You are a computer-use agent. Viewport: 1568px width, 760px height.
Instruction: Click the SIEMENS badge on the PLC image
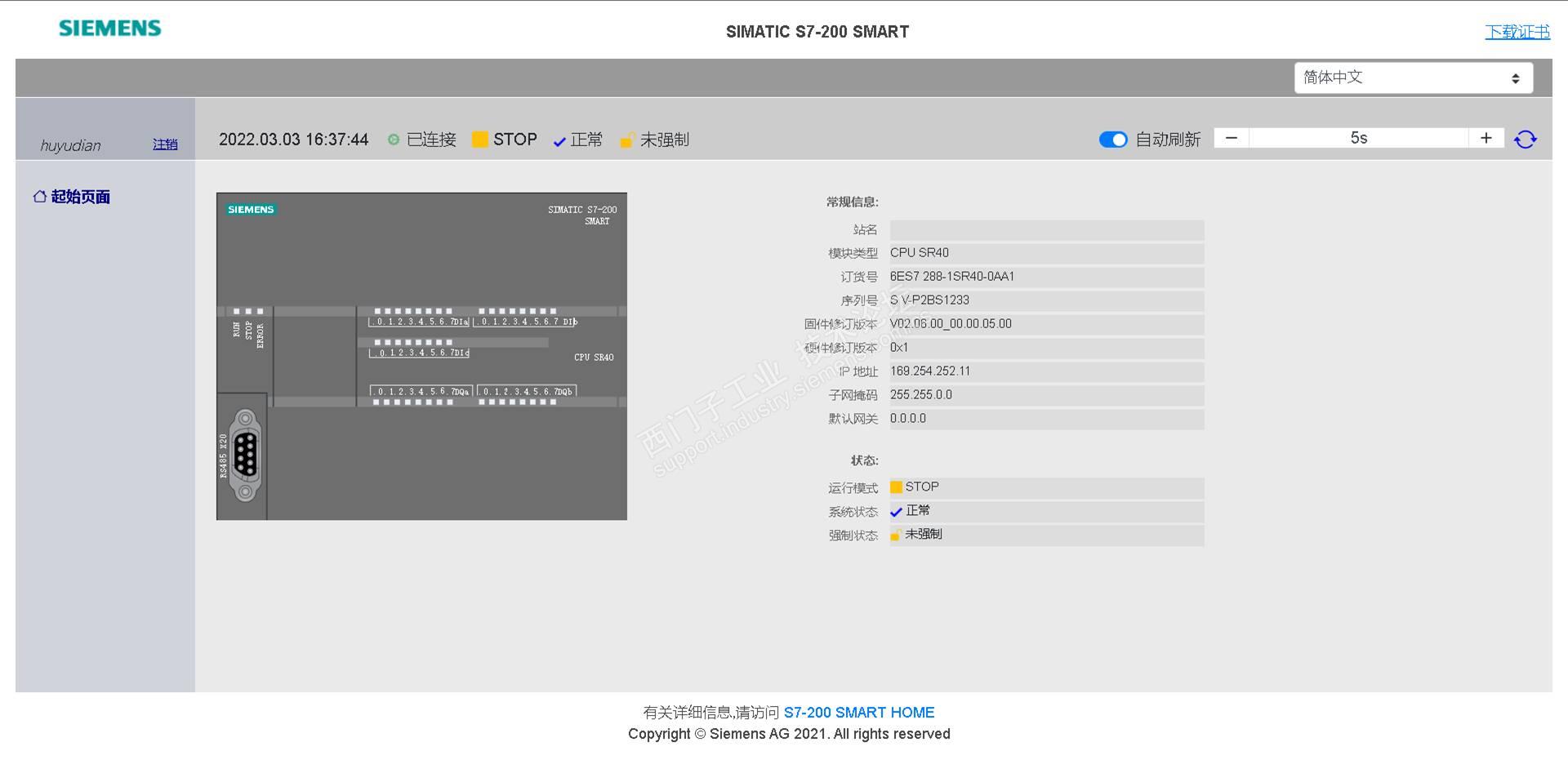point(251,210)
